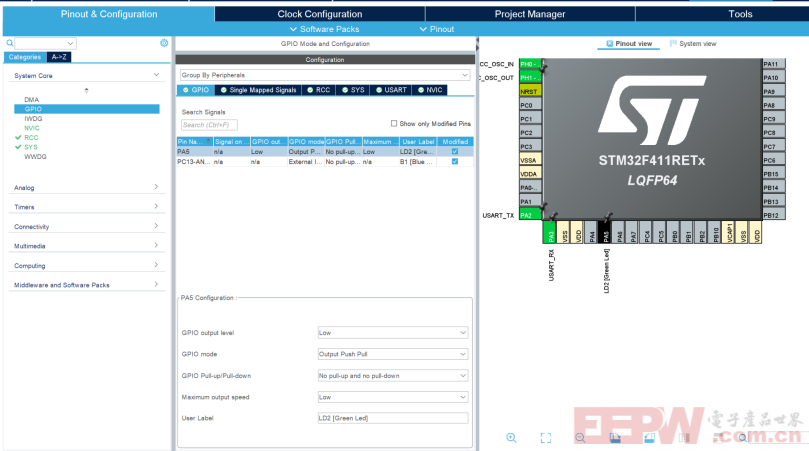Click the pin search magnifier icon
The height and width of the screenshot is (451, 809).
point(742,438)
